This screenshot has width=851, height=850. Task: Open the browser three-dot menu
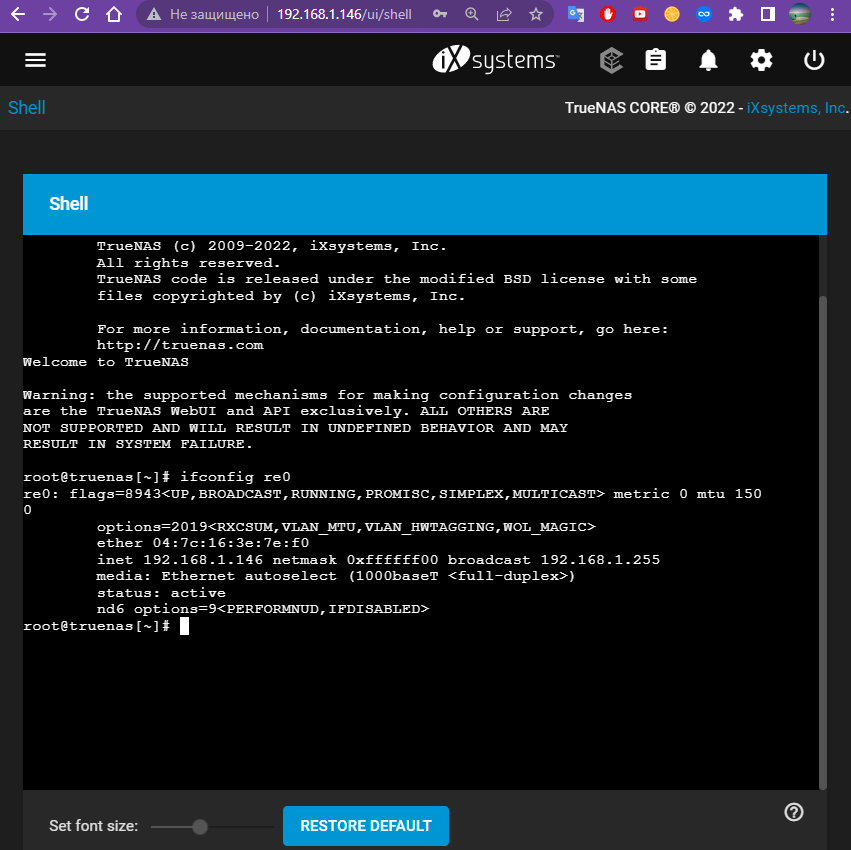pyautogui.click(x=832, y=14)
